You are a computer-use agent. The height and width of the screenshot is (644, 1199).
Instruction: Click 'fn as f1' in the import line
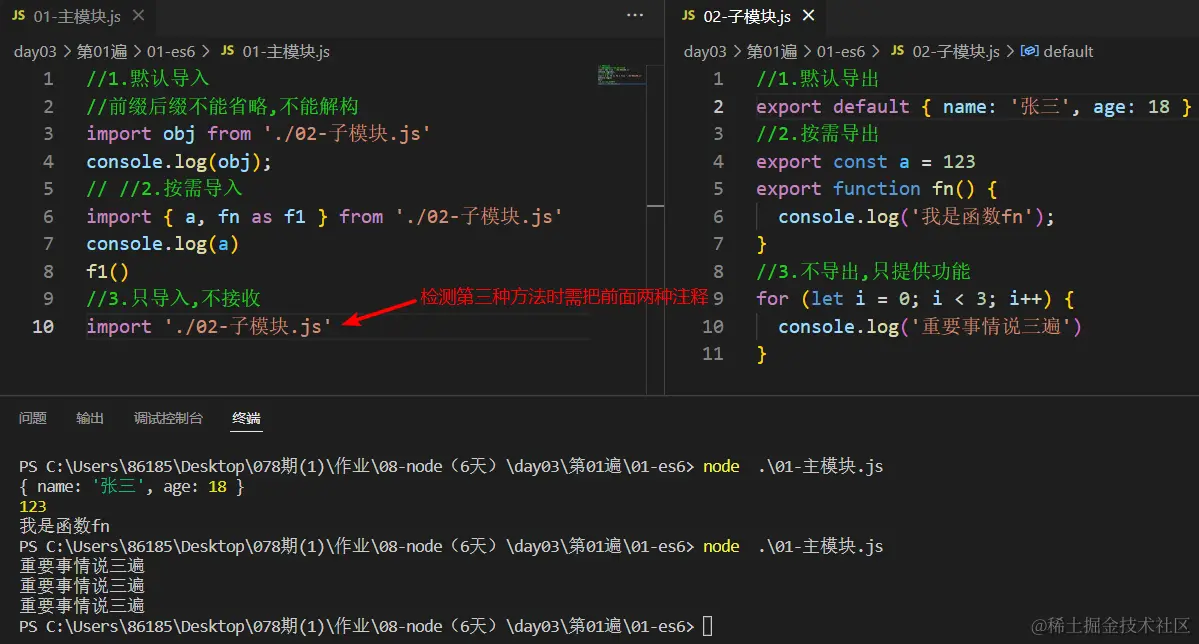click(x=262, y=216)
